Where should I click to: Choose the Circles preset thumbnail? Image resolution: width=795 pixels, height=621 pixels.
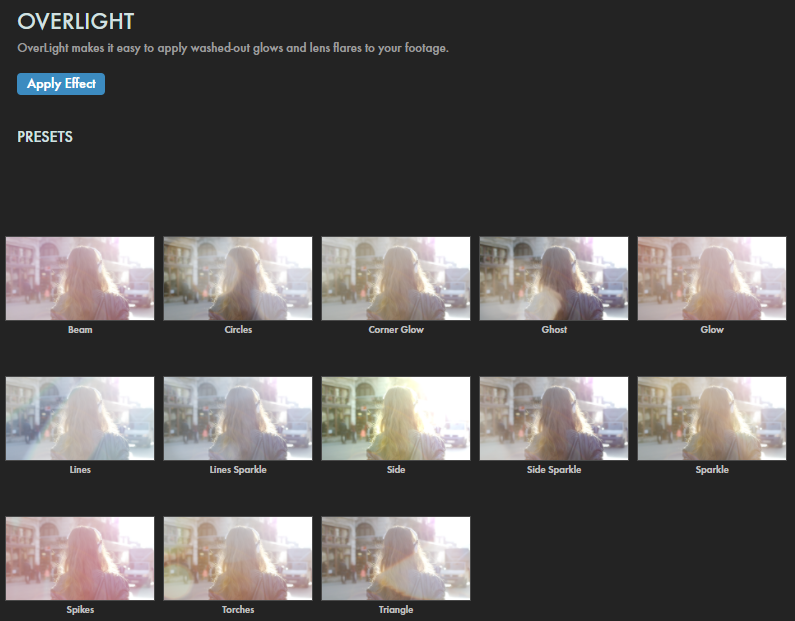coord(238,278)
